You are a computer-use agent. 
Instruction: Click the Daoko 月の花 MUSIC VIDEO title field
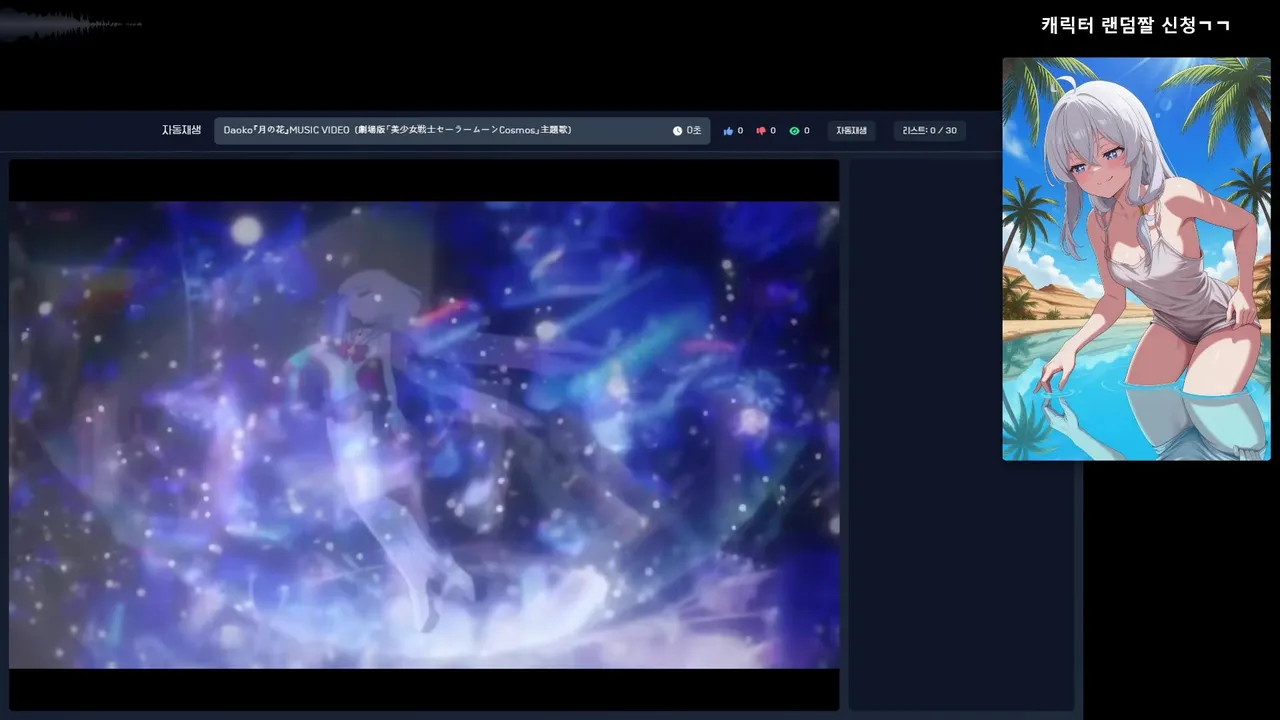[462, 131]
